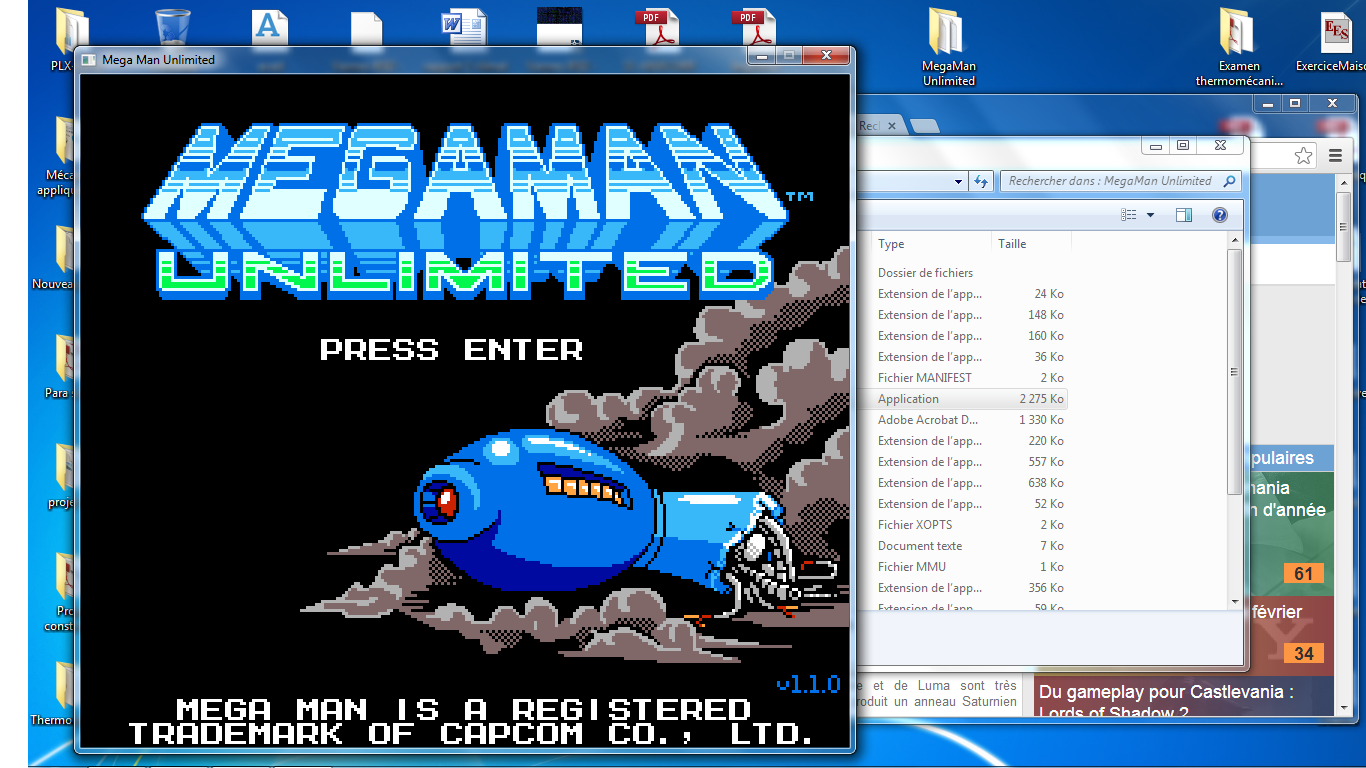1366x768 pixels.
Task: Click the v1.1.0 version label in game
Action: click(808, 685)
